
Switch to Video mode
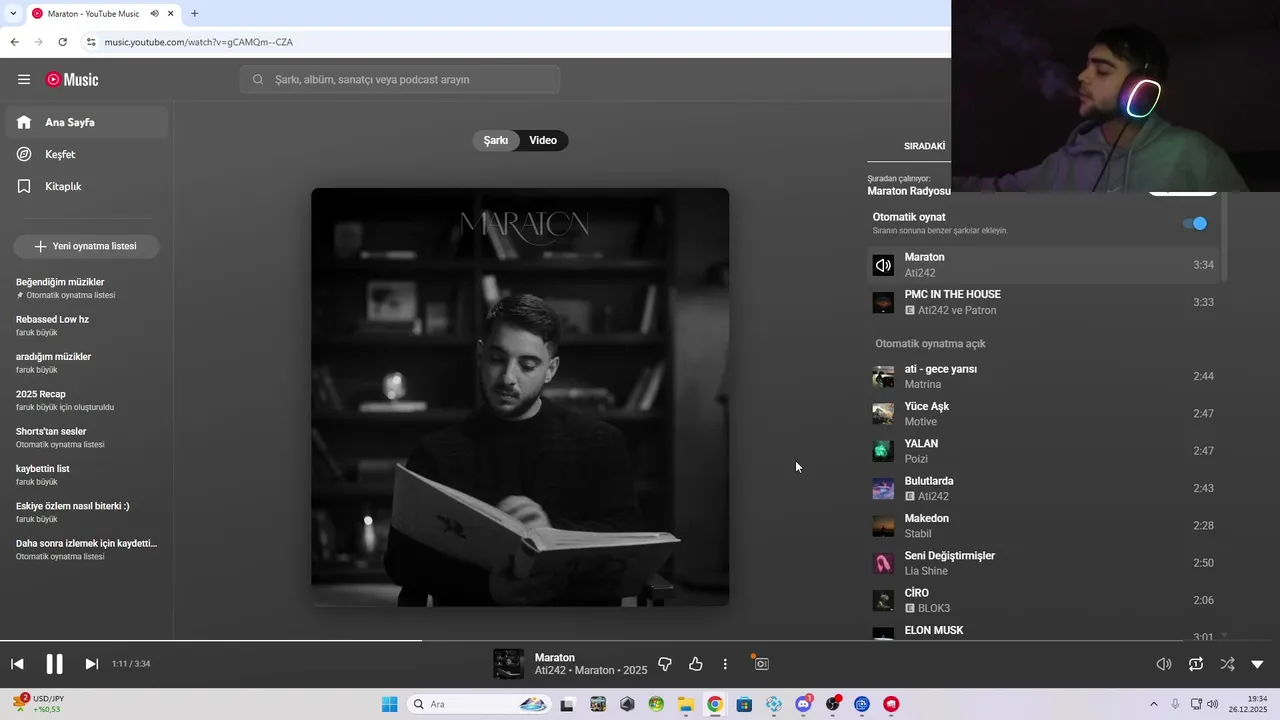(x=543, y=140)
